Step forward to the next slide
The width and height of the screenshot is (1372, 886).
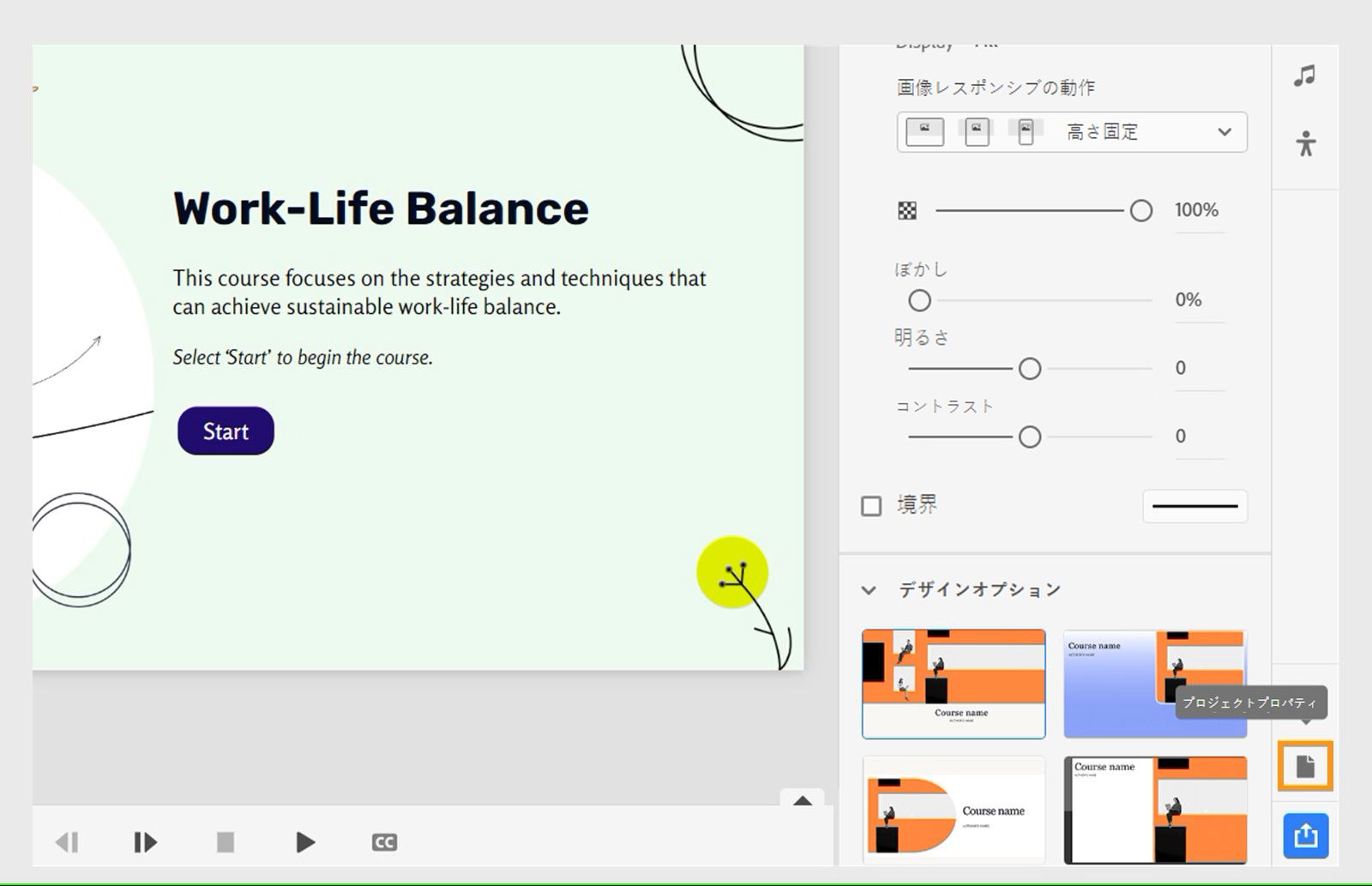(144, 841)
